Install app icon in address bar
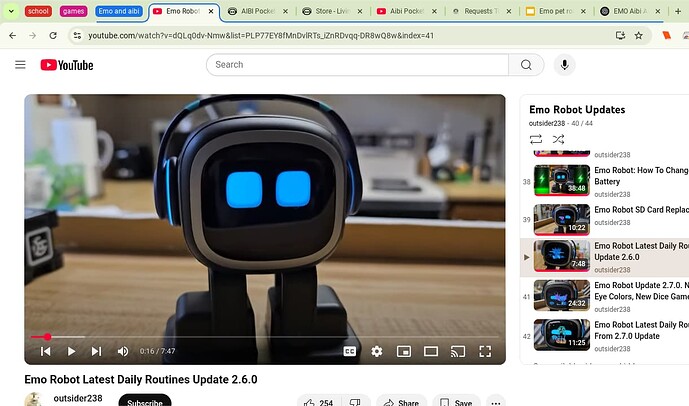Screen dimensions: 689x406 point(620,36)
